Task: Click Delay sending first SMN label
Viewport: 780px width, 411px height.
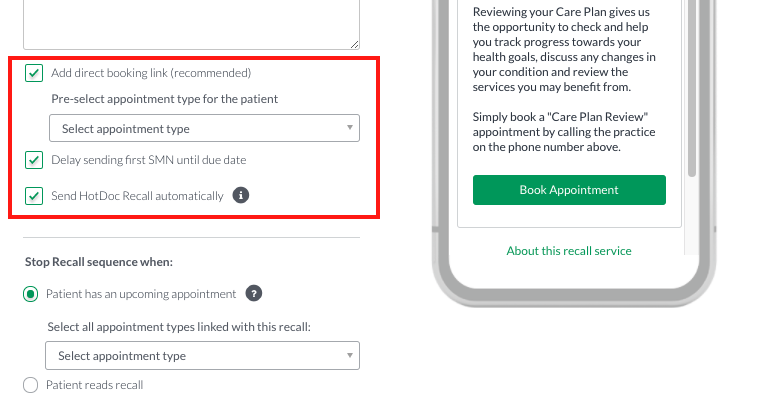Action: [149, 160]
